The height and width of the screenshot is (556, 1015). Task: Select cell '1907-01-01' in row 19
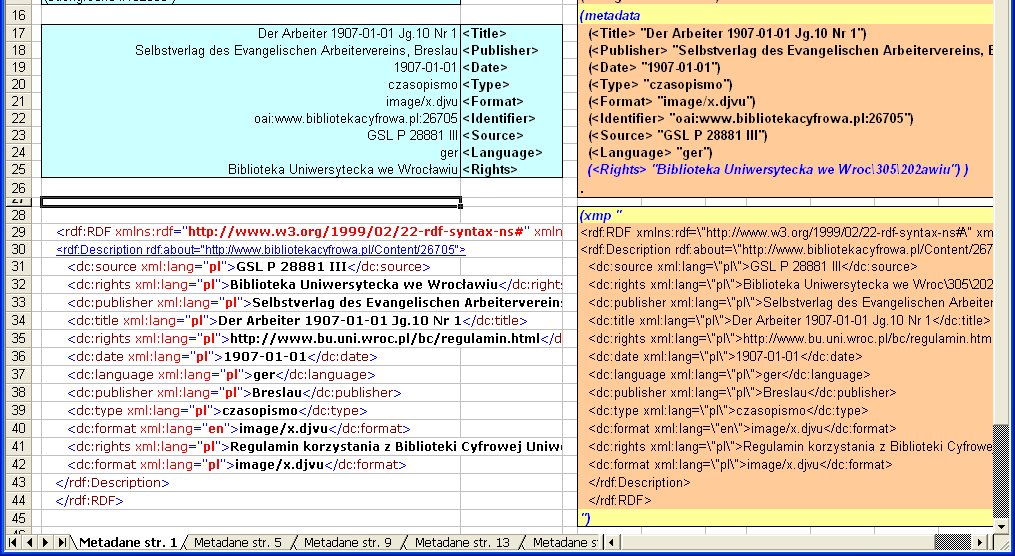click(251, 67)
